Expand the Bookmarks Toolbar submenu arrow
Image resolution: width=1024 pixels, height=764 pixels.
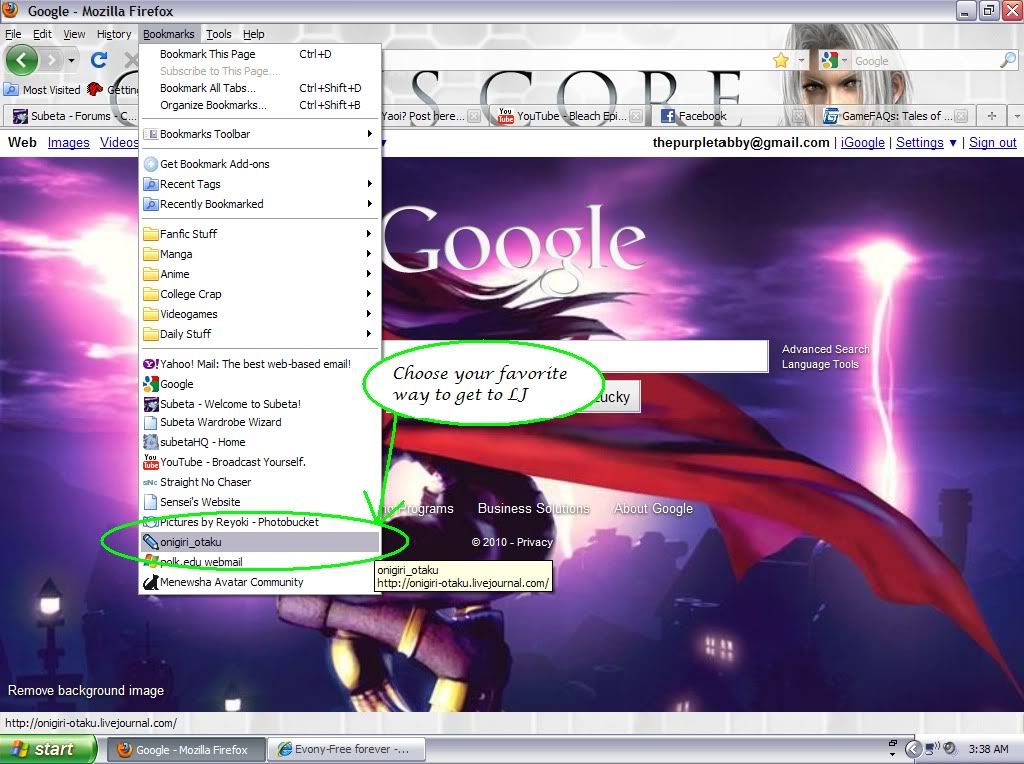click(370, 134)
